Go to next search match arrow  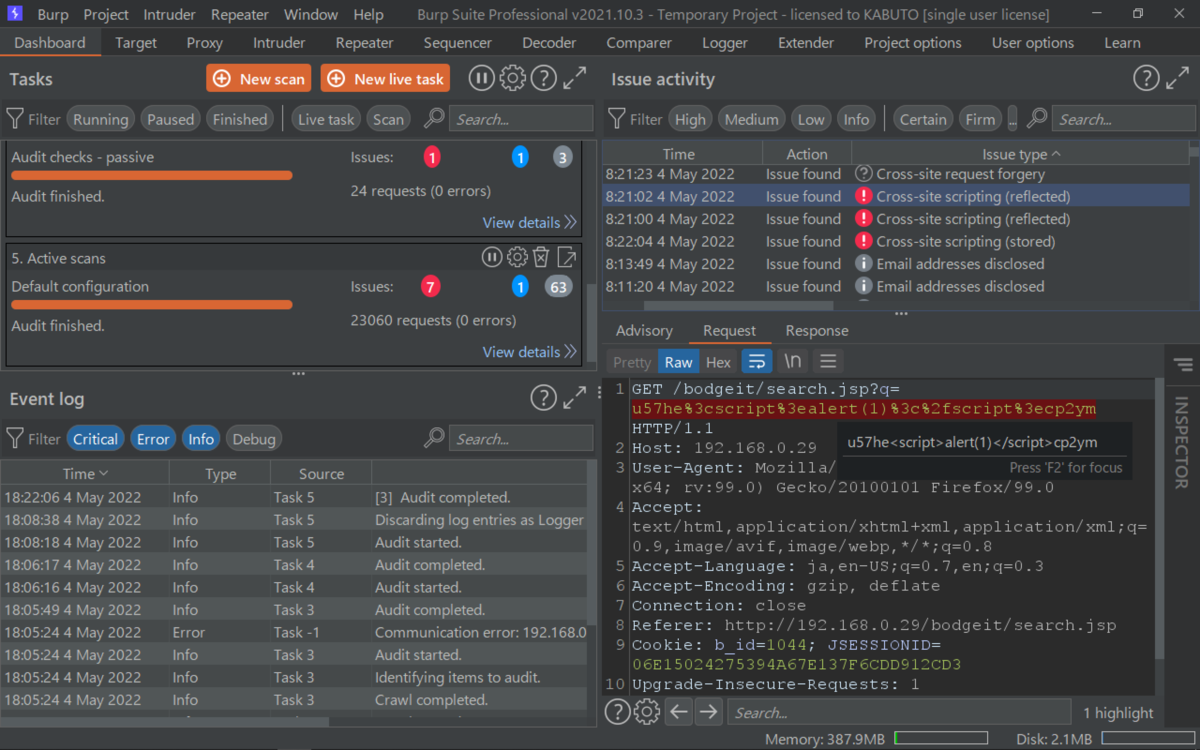pos(709,712)
